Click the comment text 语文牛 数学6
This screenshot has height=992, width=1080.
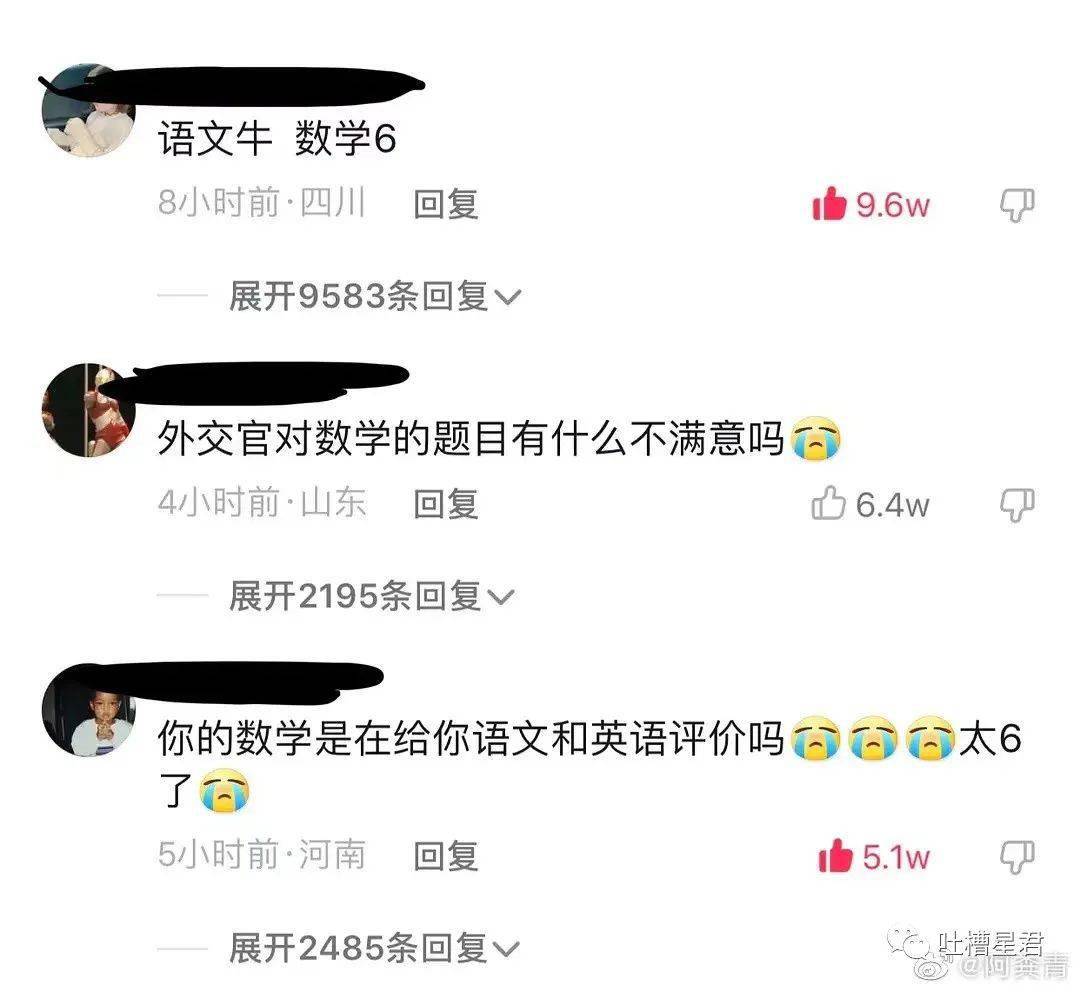pyautogui.click(x=277, y=138)
